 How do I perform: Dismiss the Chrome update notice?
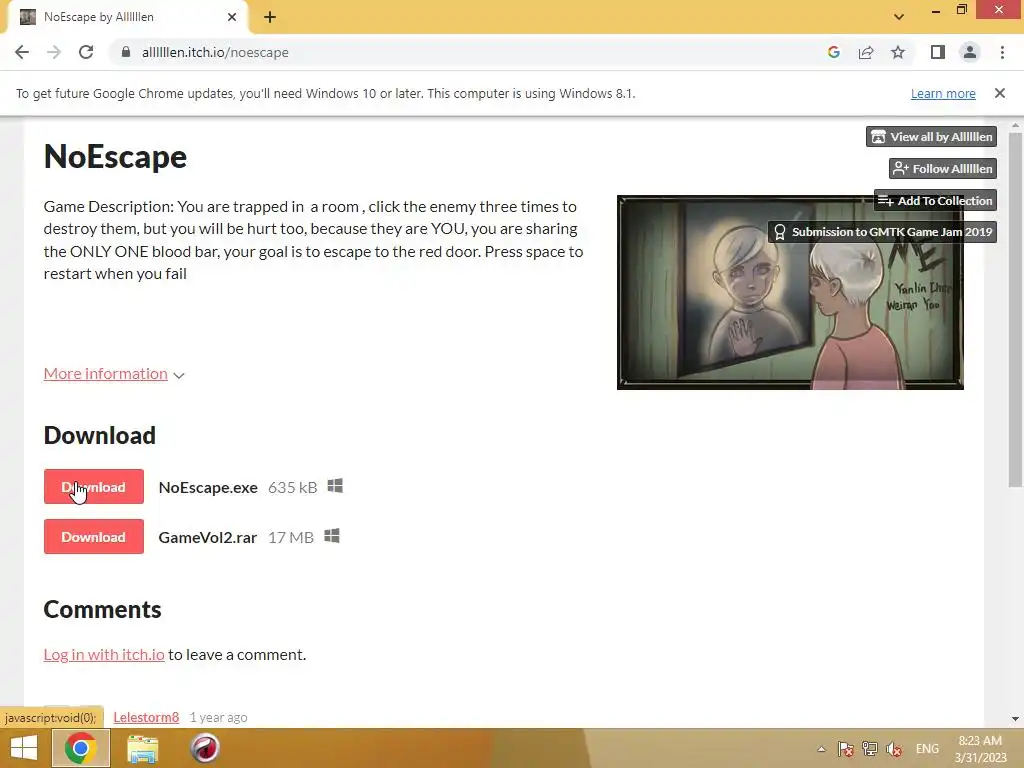pyautogui.click(x=1000, y=93)
